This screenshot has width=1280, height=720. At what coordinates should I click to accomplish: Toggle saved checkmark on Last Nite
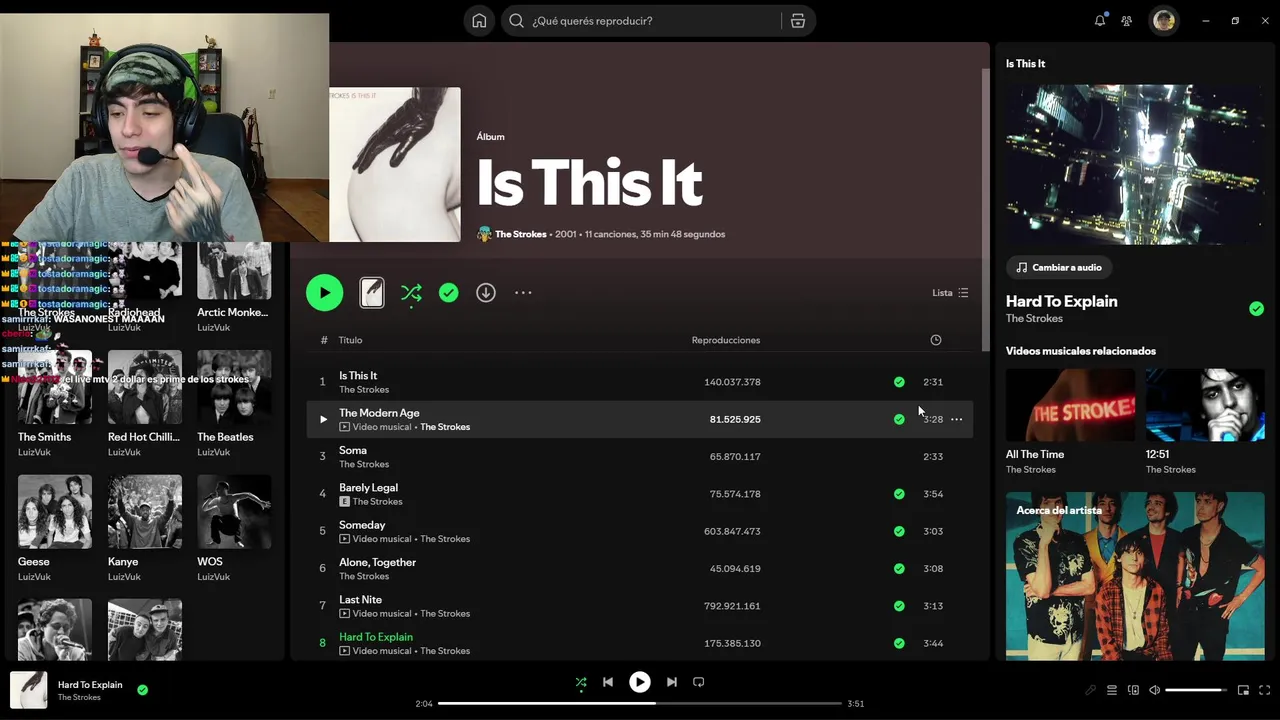[x=899, y=606]
